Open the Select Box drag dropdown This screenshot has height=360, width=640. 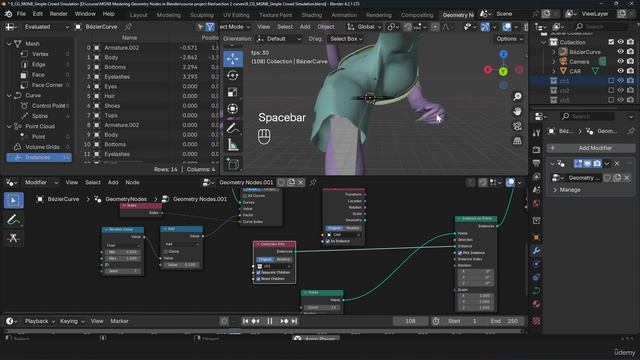[346, 39]
